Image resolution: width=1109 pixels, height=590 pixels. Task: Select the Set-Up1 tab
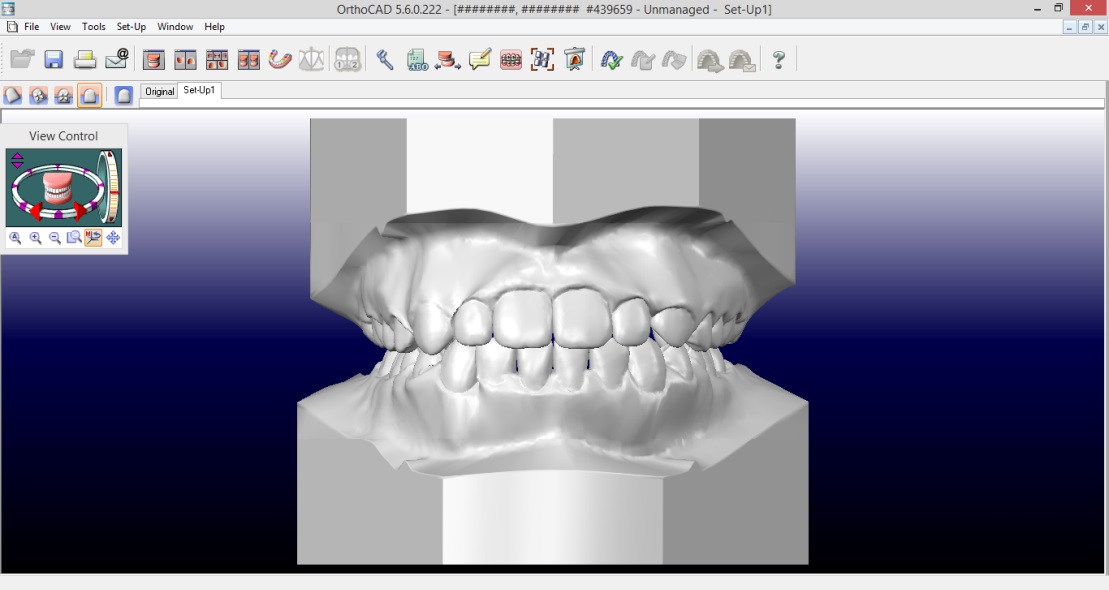coord(199,91)
